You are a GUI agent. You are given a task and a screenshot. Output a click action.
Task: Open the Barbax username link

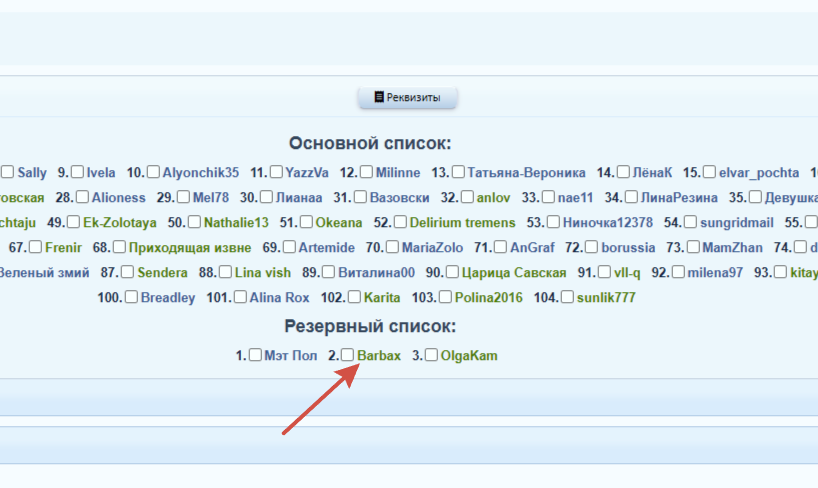point(379,356)
